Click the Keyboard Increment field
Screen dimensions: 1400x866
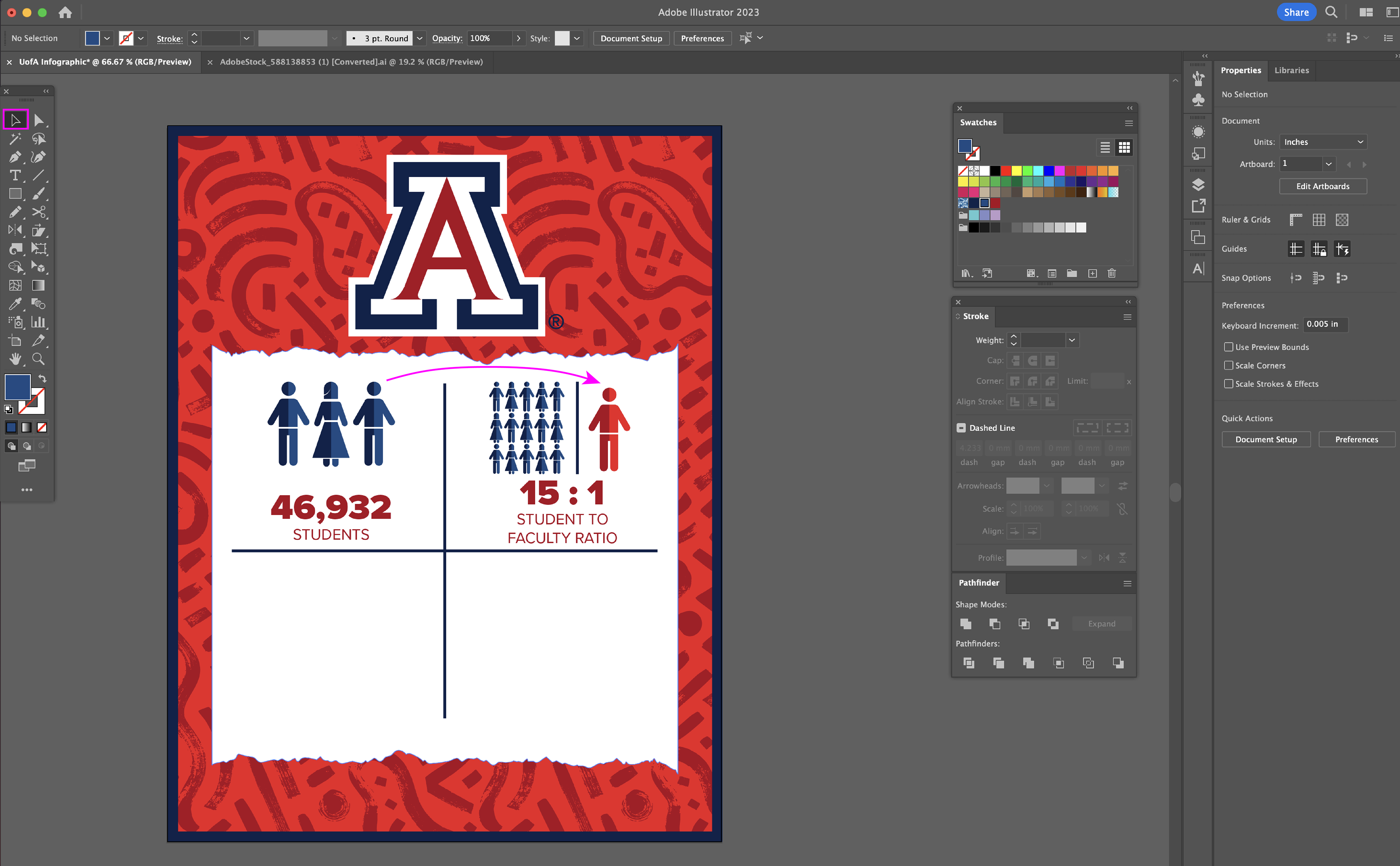tap(1325, 324)
